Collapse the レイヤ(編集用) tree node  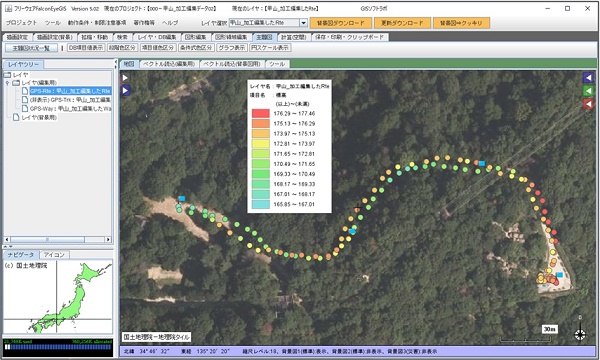(x=7, y=83)
